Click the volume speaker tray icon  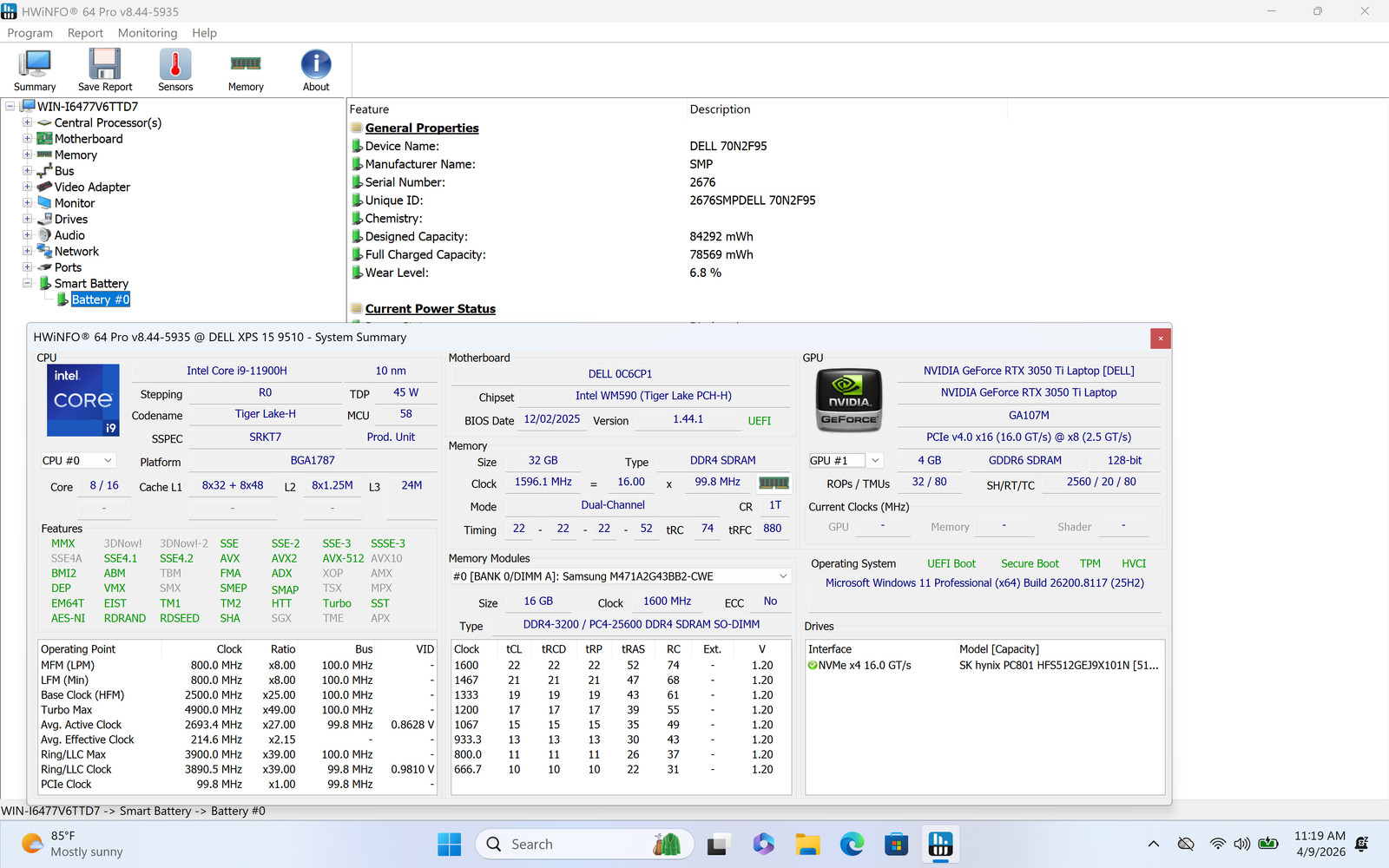coord(1242,844)
